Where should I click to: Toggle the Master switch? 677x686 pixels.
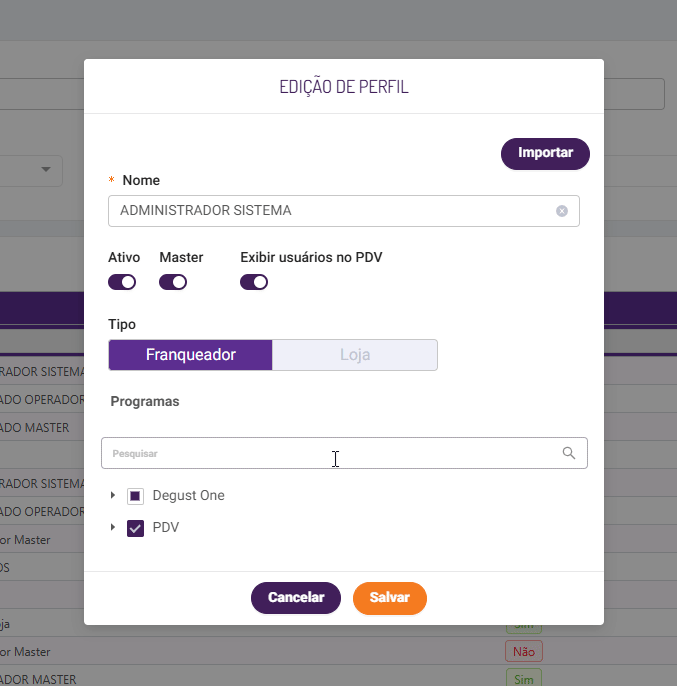pos(173,282)
